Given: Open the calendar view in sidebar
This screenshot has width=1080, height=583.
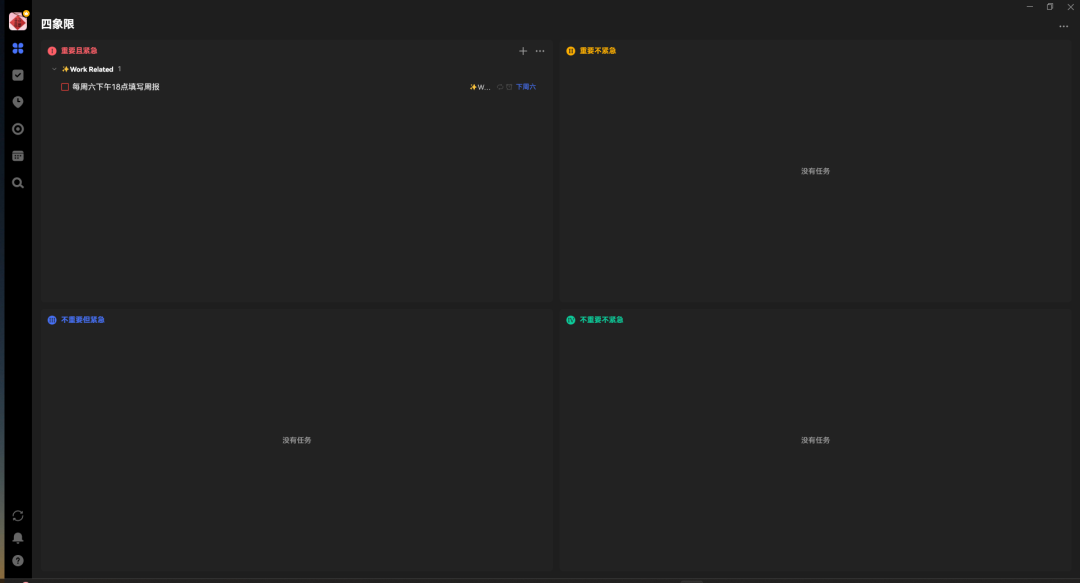Looking at the screenshot, I should 18,156.
